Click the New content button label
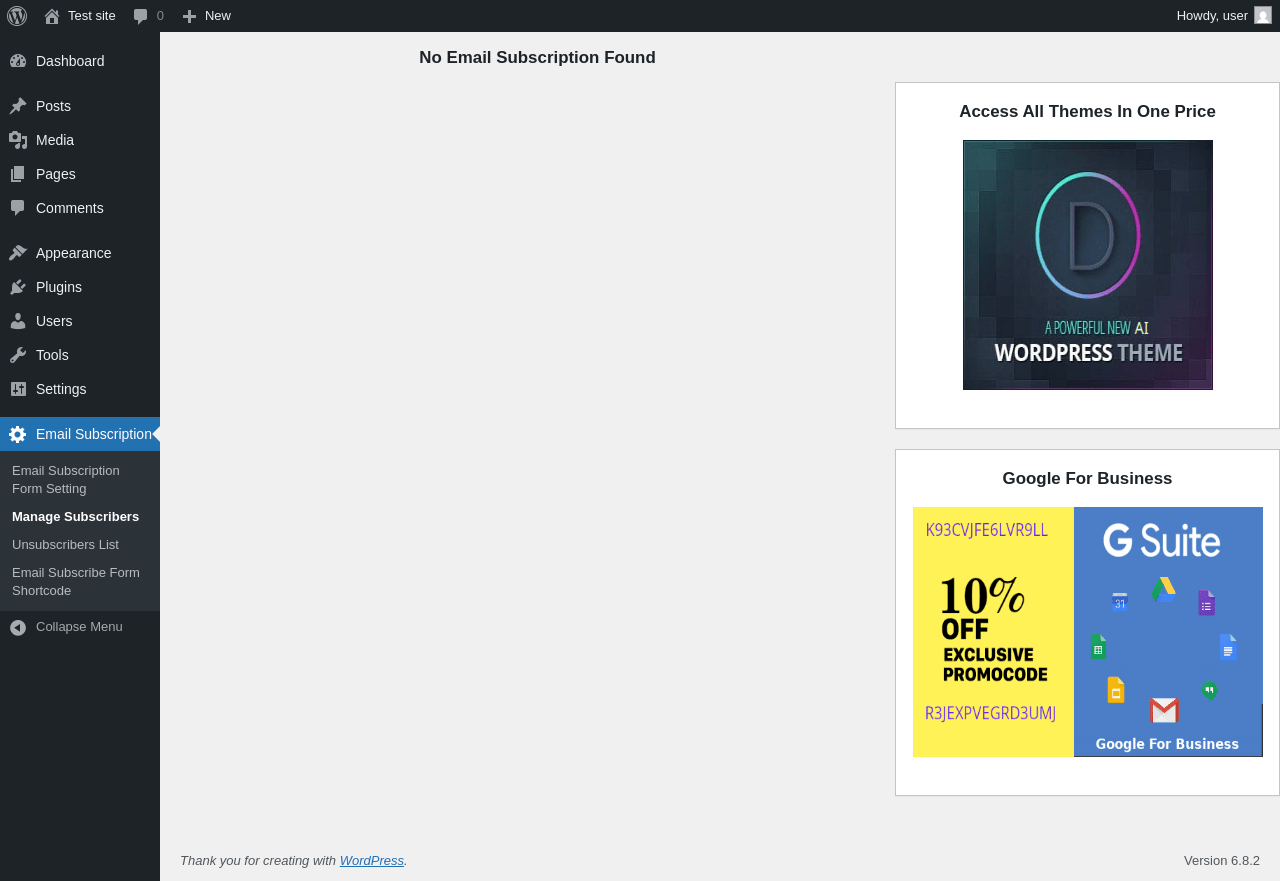Screen dimensions: 1280x881 coord(218,16)
